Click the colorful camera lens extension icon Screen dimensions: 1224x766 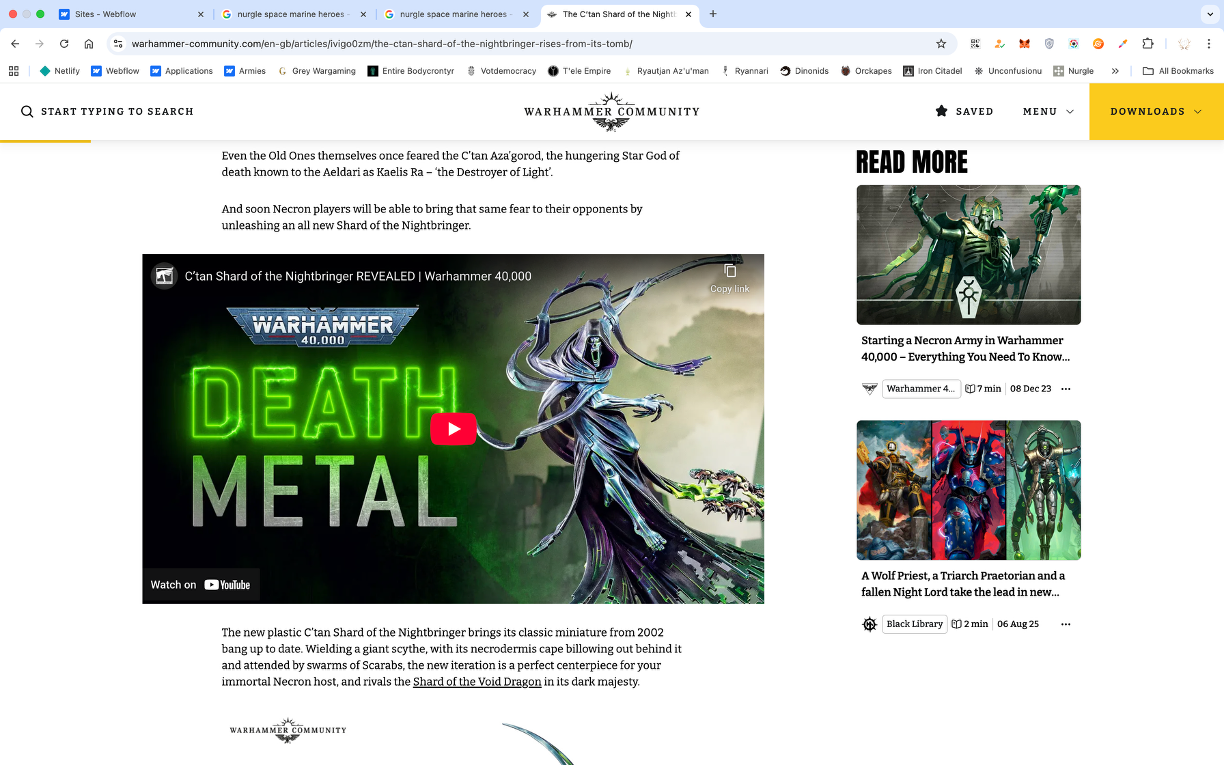click(x=1074, y=44)
